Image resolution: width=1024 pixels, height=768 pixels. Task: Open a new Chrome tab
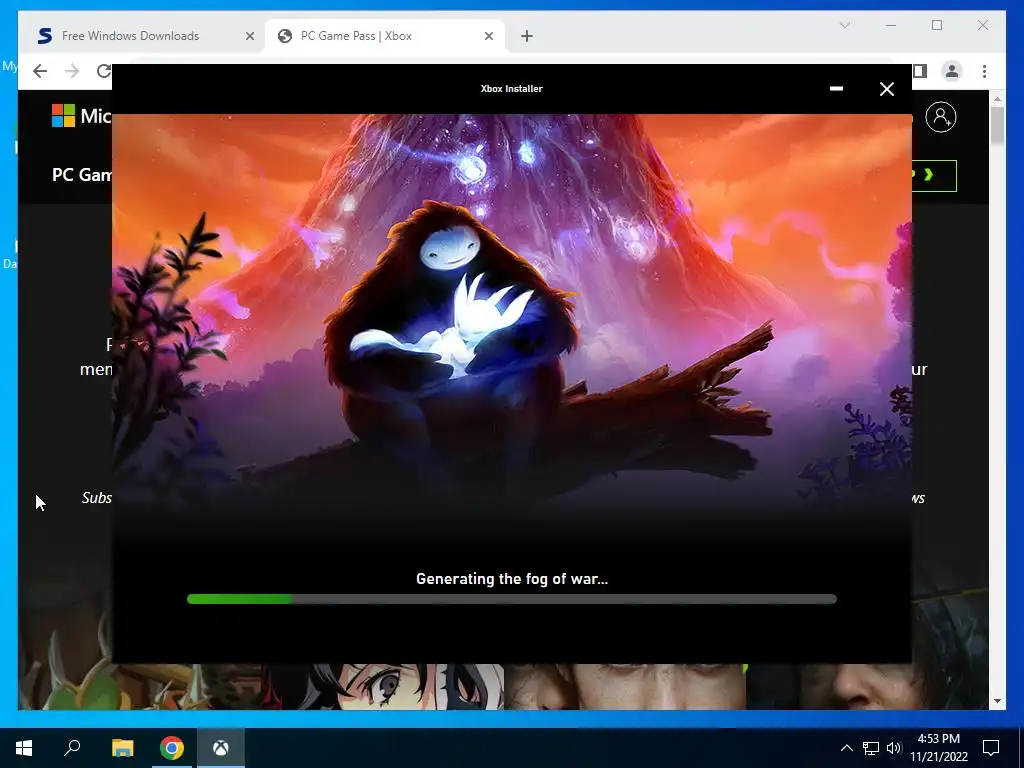[527, 36]
